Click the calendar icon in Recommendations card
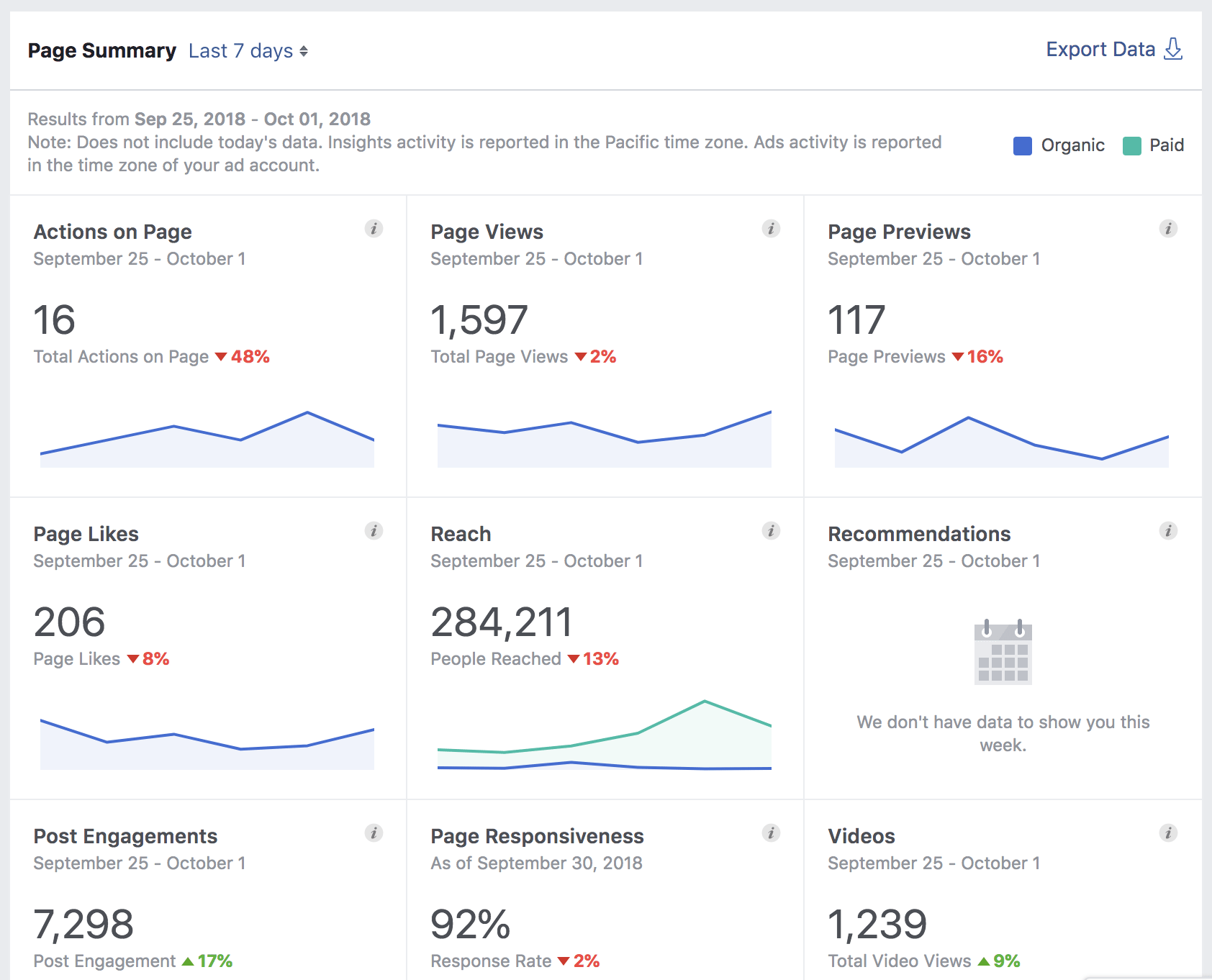 pos(1004,651)
